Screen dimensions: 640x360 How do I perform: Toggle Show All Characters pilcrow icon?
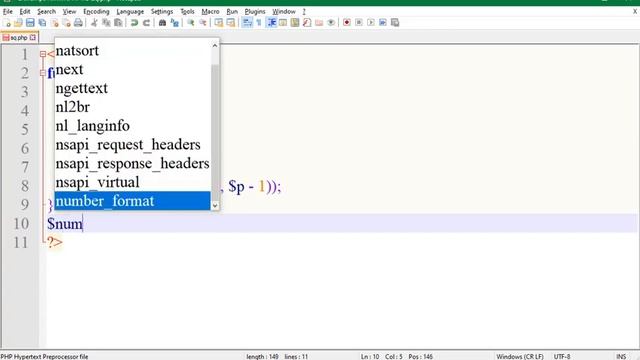click(259, 23)
